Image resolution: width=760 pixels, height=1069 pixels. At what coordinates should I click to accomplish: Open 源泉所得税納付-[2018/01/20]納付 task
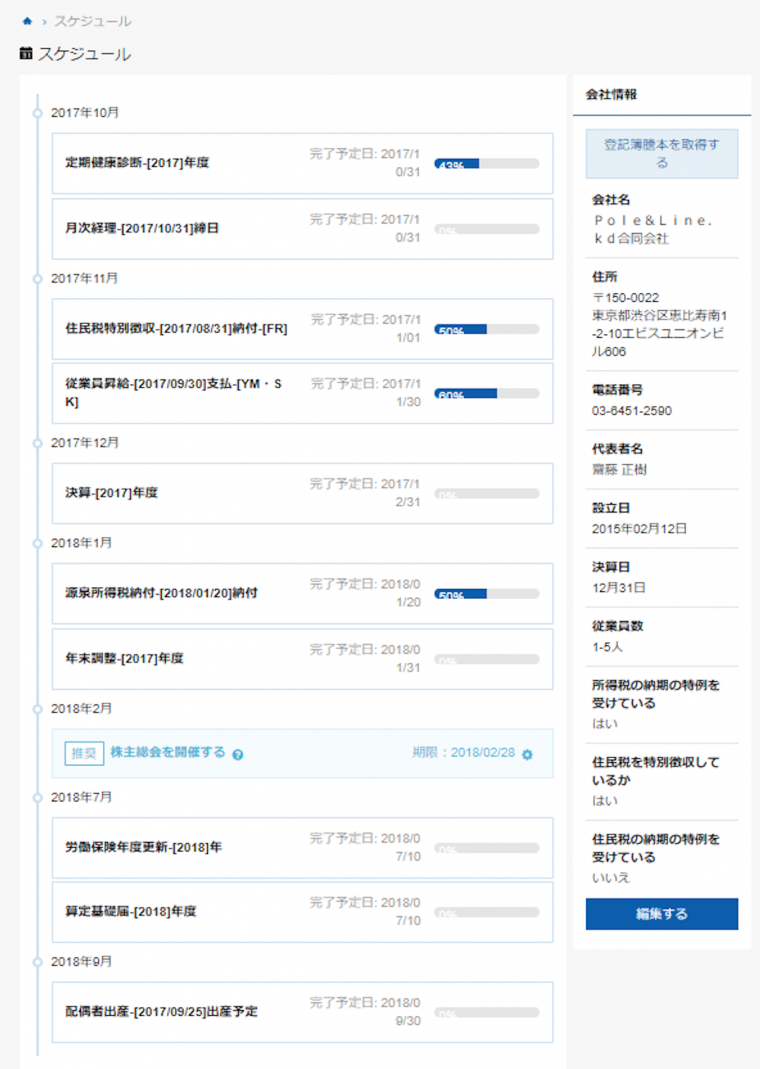pos(161,592)
